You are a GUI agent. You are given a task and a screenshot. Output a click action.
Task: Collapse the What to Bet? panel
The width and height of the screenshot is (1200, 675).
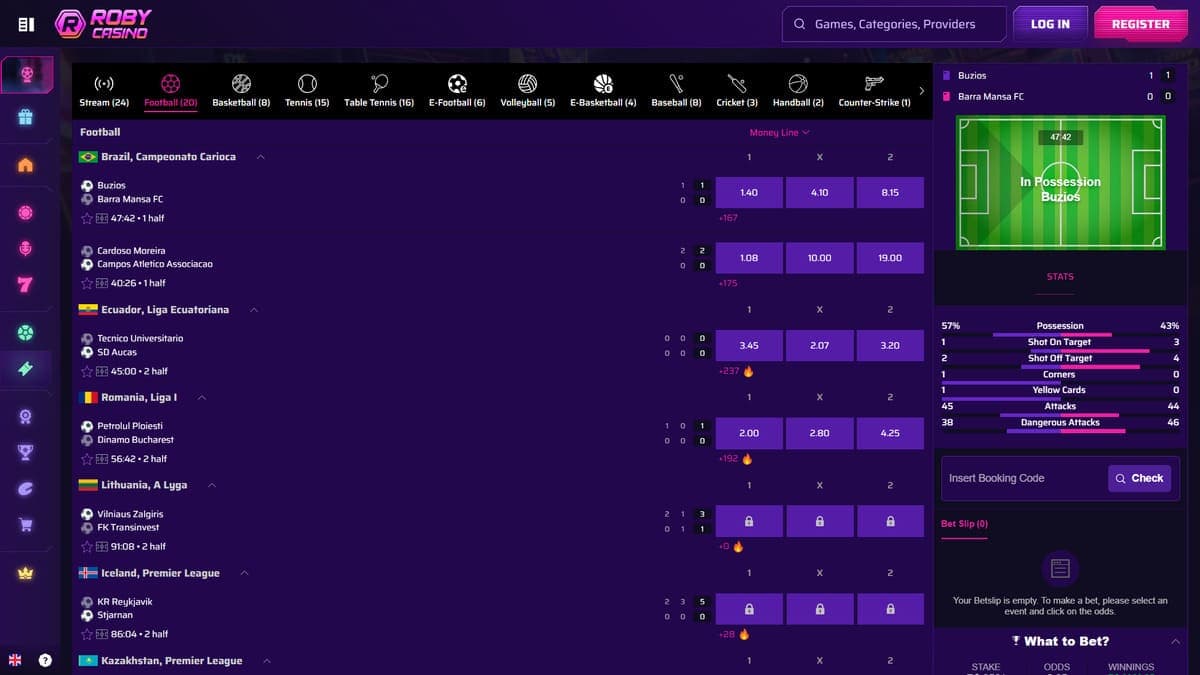[x=1175, y=642]
